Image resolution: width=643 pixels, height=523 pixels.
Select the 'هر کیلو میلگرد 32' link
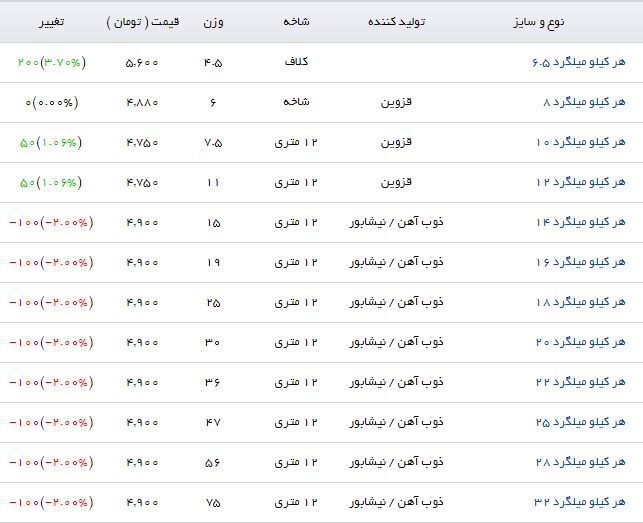pos(580,502)
